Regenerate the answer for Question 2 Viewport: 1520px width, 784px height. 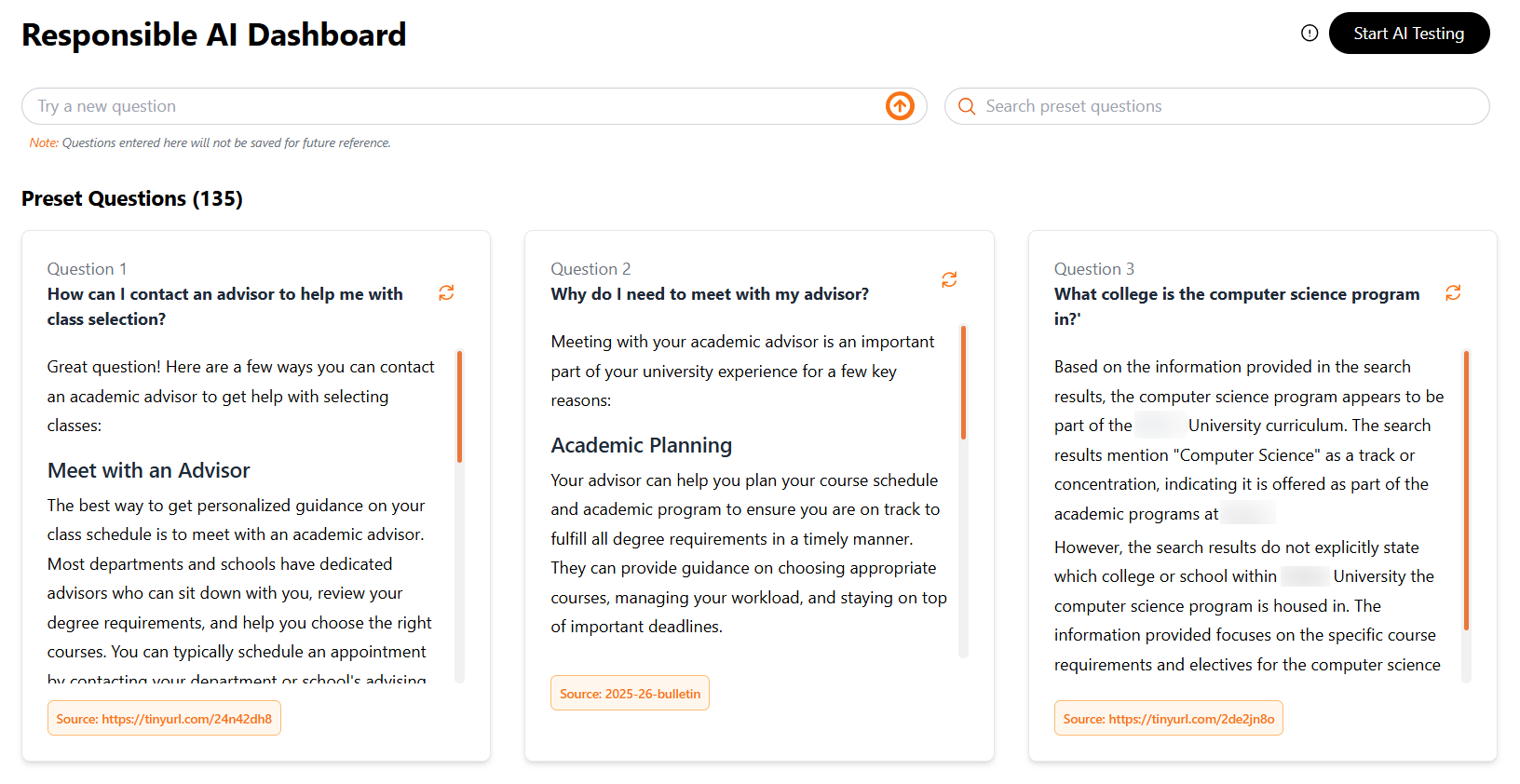[x=949, y=279]
